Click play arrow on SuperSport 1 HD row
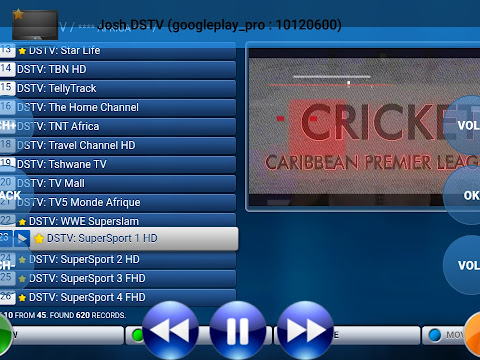Screen dimensions: 480x360 point(22,239)
